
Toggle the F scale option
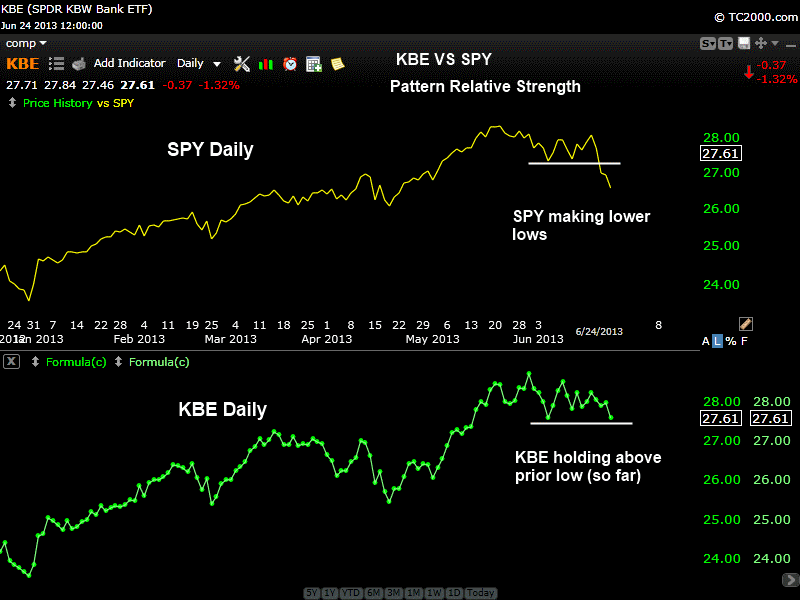[744, 341]
